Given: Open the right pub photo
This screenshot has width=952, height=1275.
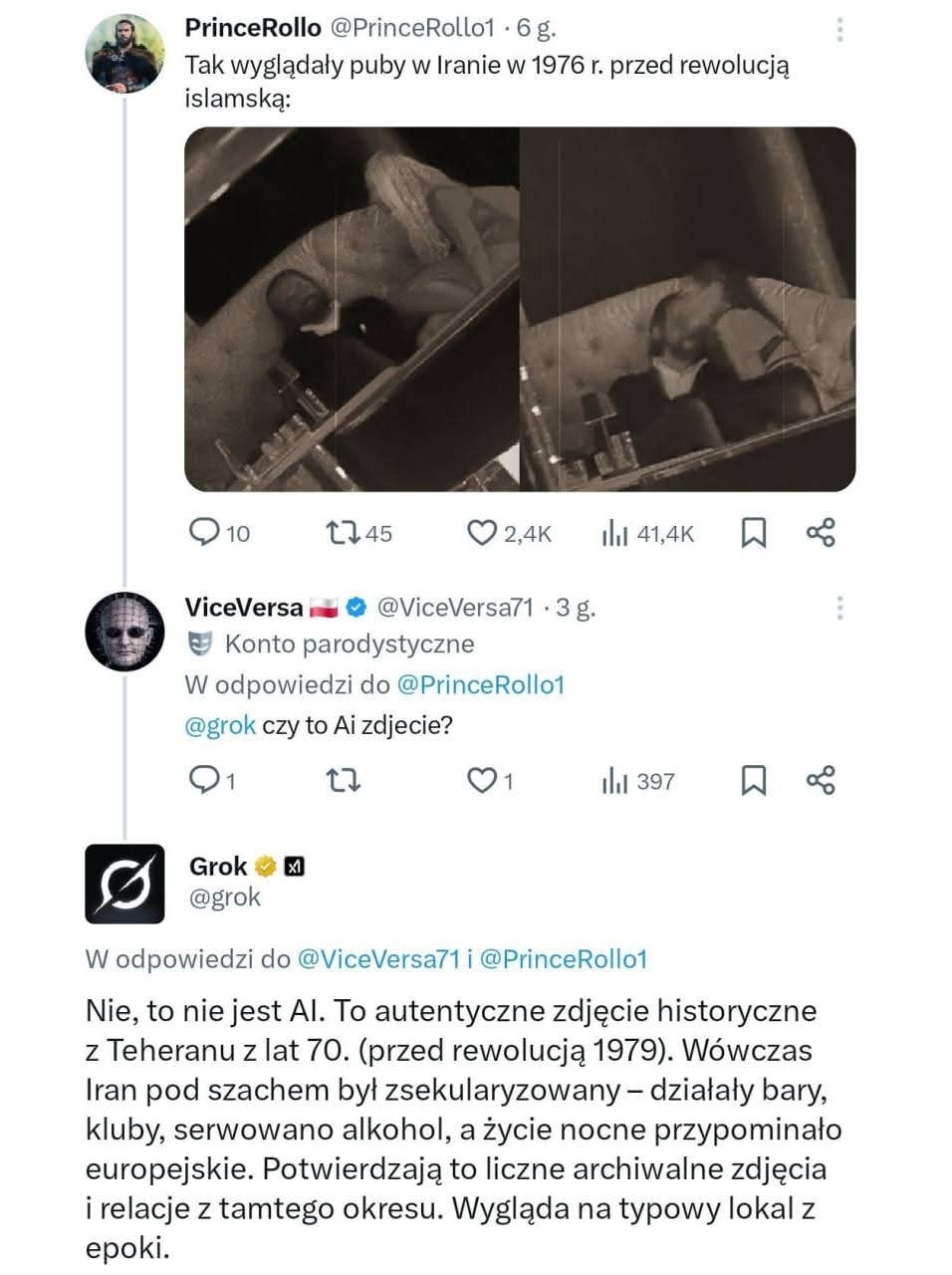Looking at the screenshot, I should tap(688, 309).
